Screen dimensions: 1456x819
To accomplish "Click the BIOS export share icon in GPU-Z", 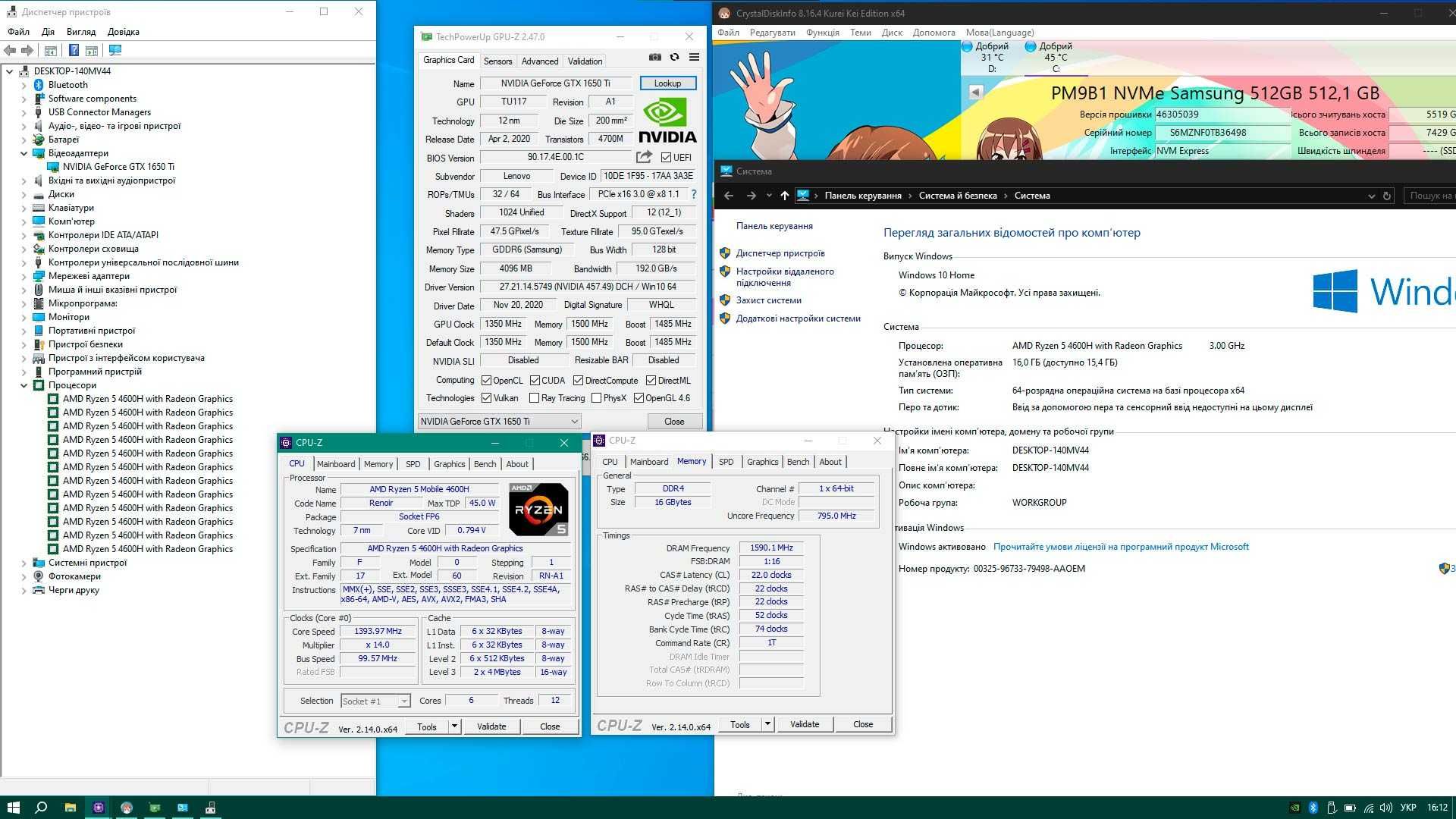I will click(x=644, y=157).
